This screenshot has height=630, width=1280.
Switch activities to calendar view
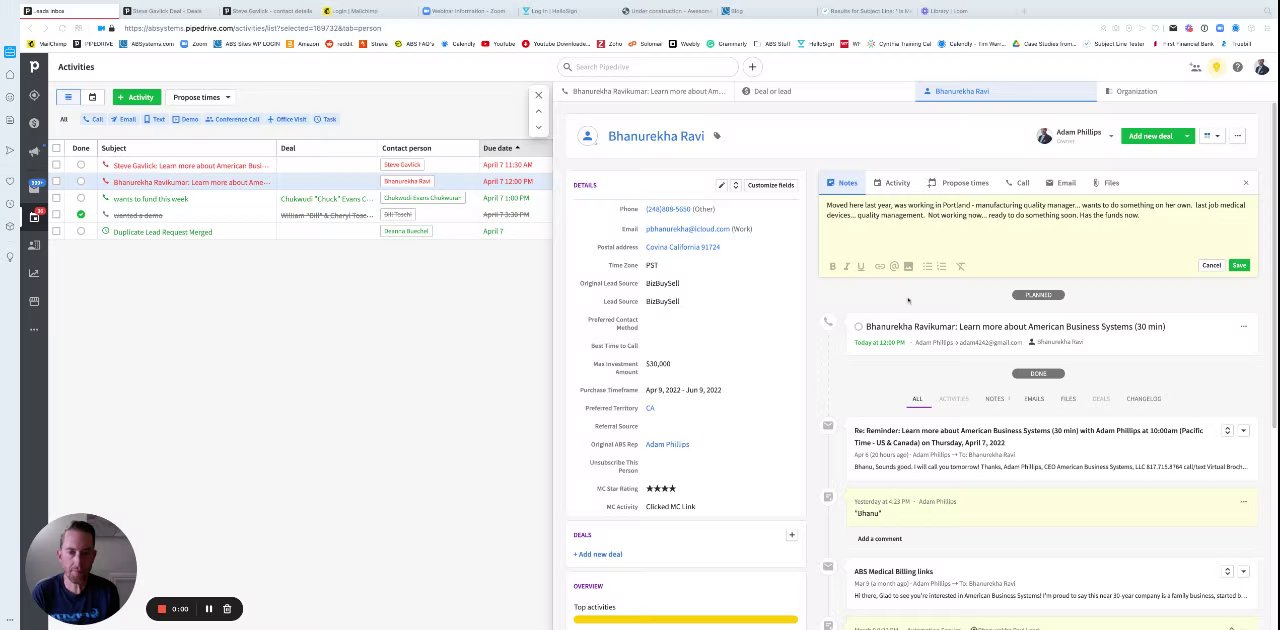(92, 97)
